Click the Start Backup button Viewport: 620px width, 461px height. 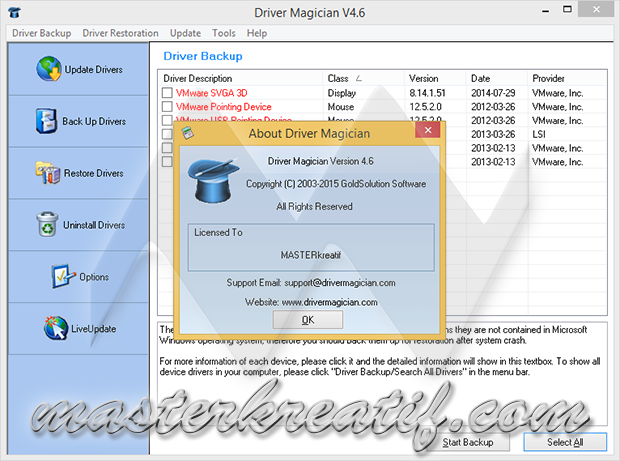click(468, 442)
